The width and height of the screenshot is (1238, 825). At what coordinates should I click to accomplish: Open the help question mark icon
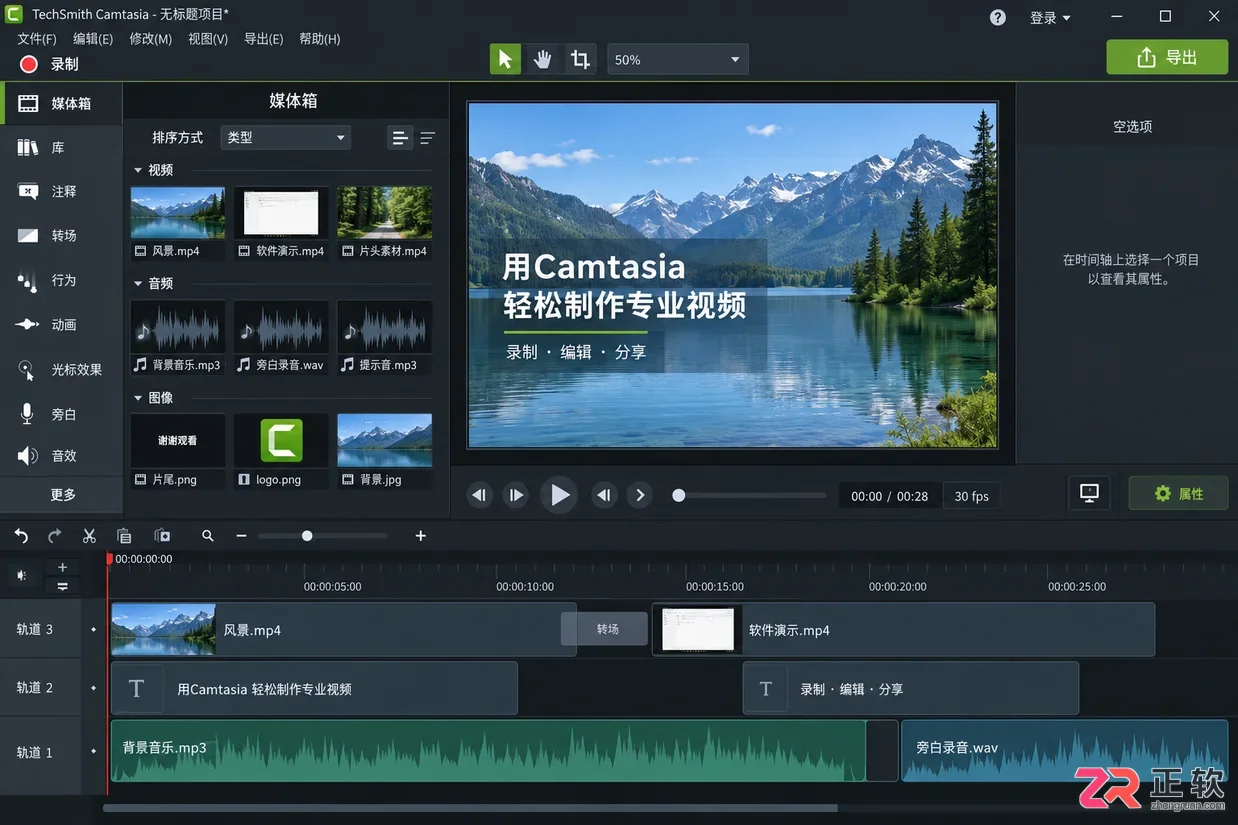pos(998,17)
